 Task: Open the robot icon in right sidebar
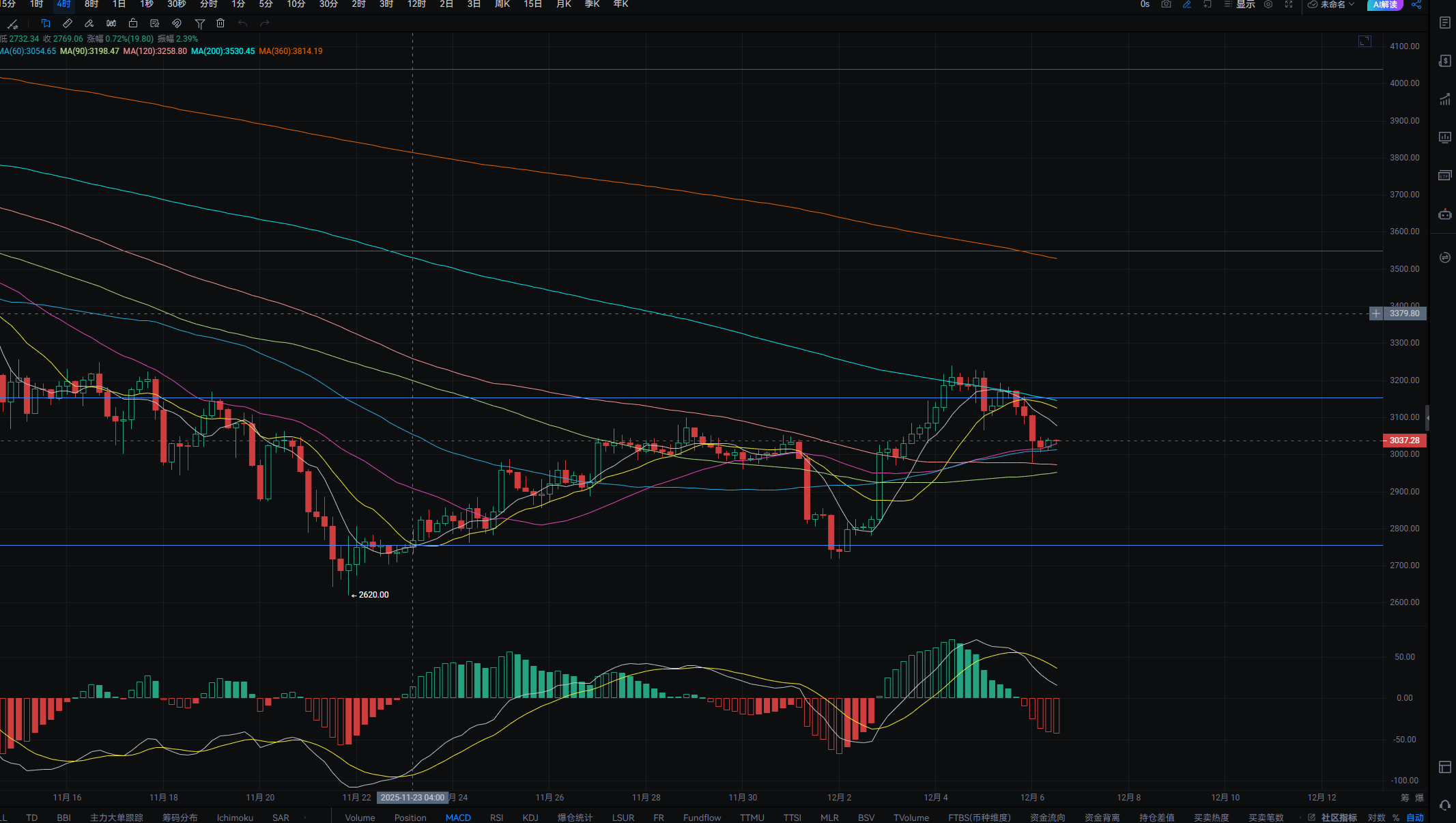pyautogui.click(x=1444, y=214)
